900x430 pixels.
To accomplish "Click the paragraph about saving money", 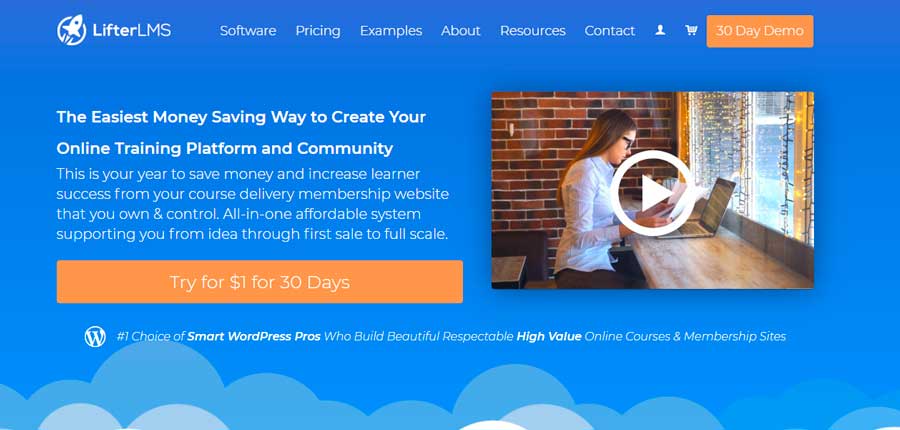I will click(x=253, y=204).
